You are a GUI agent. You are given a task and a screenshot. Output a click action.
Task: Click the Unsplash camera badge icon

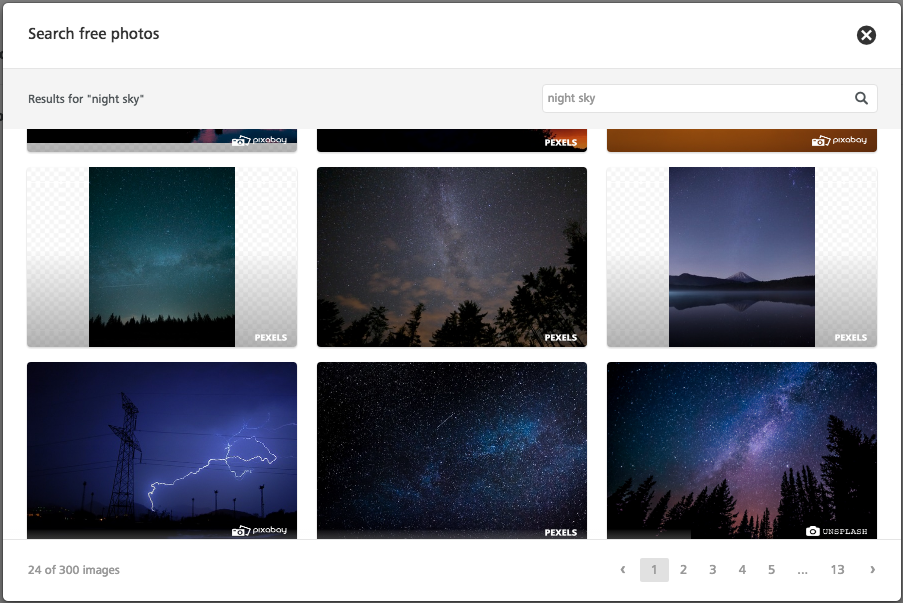coord(813,531)
